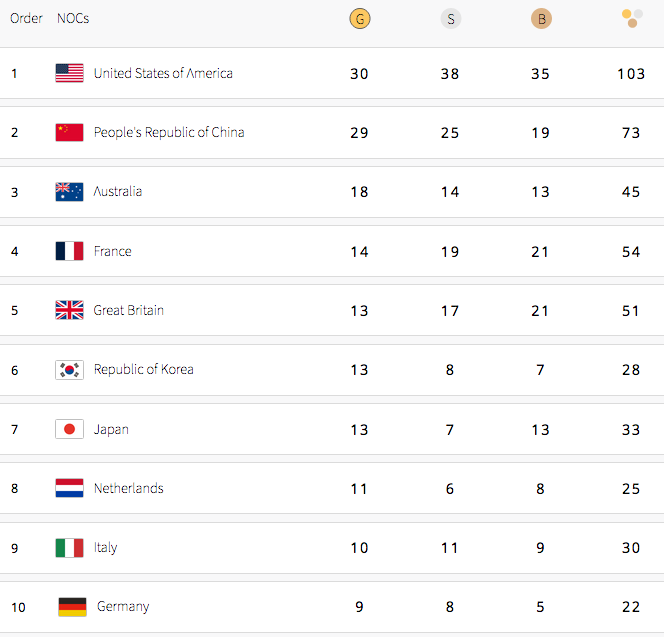The width and height of the screenshot is (664, 637).
Task: Open United States of America link
Action: pyautogui.click(x=163, y=73)
